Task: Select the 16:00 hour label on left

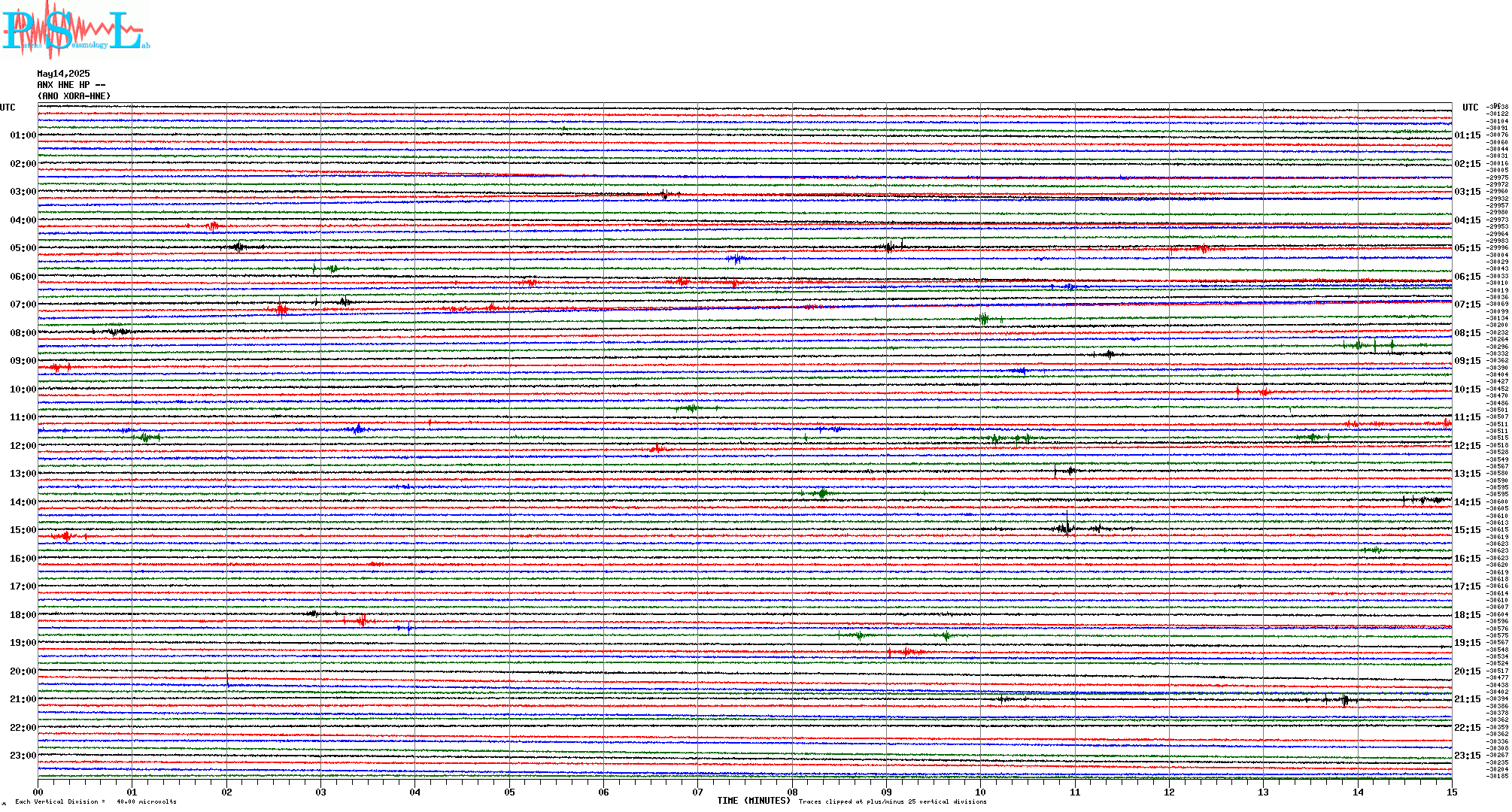Action: [x=23, y=559]
